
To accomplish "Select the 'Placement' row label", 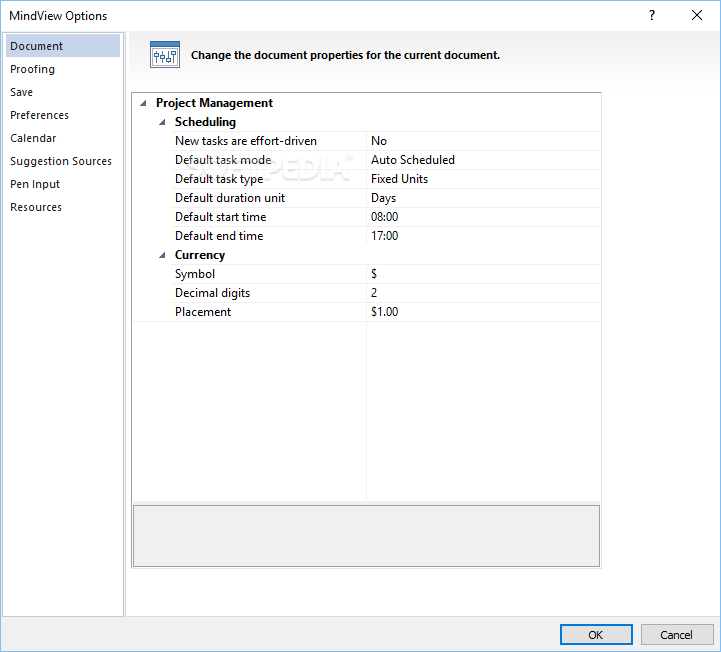I will pos(203,312).
